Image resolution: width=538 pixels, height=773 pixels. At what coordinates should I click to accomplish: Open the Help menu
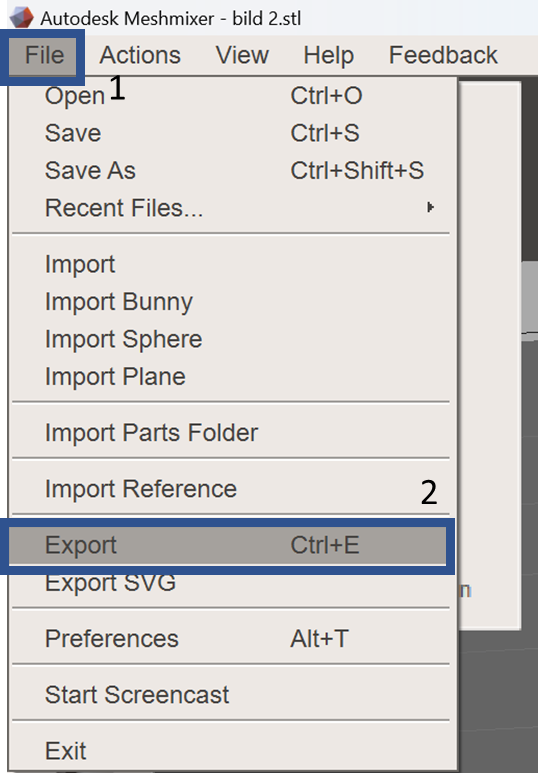(x=328, y=55)
